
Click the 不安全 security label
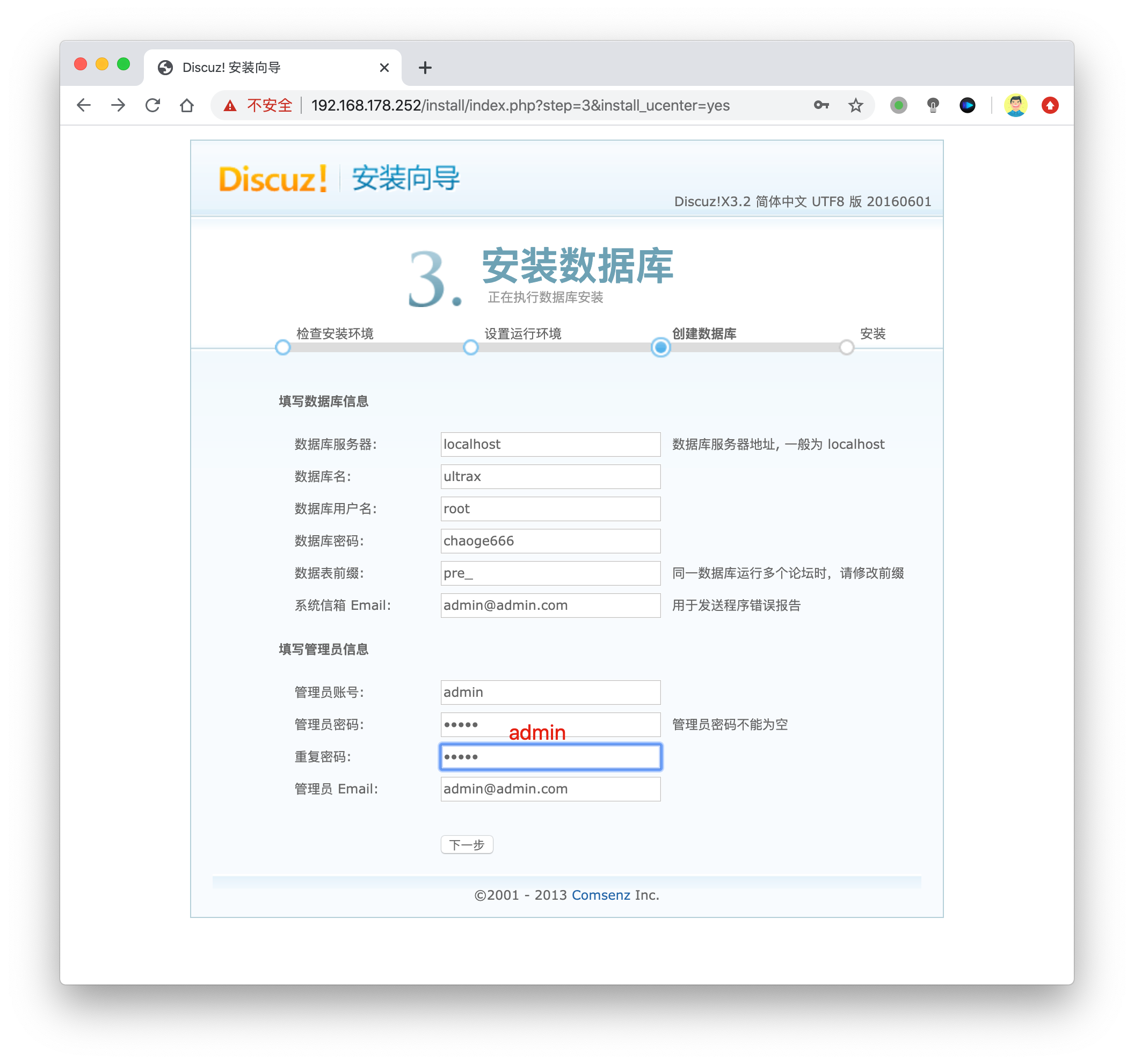click(269, 106)
